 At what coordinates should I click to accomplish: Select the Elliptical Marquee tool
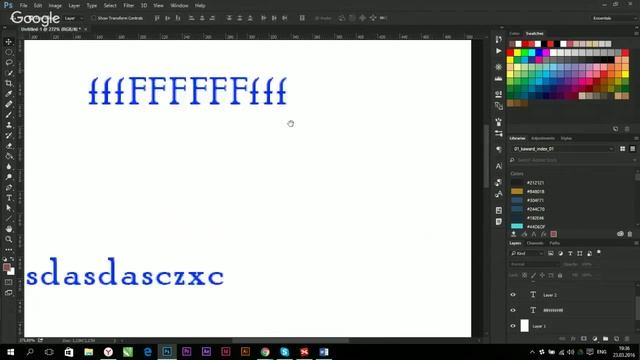pos(9,52)
